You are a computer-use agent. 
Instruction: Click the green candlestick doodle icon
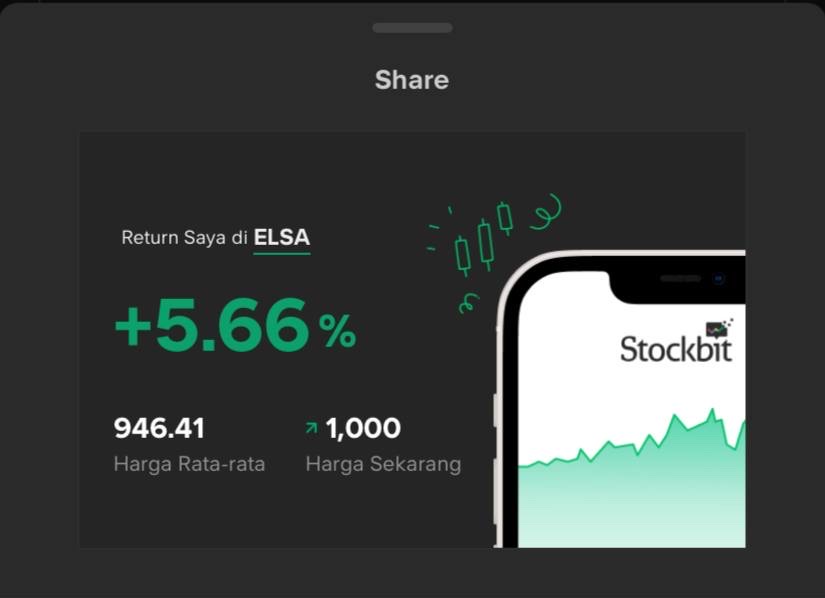pyautogui.click(x=484, y=240)
